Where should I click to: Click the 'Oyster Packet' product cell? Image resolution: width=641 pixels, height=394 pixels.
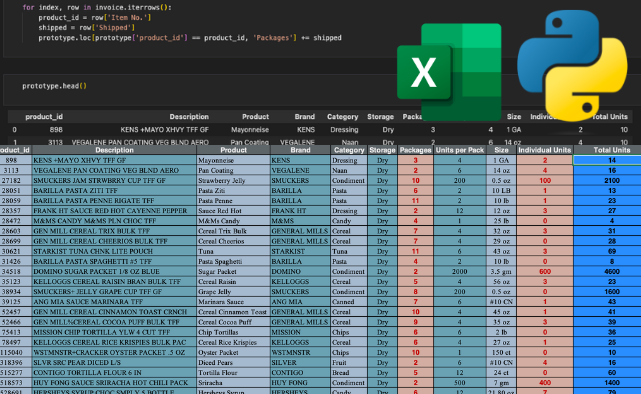[x=233, y=352]
